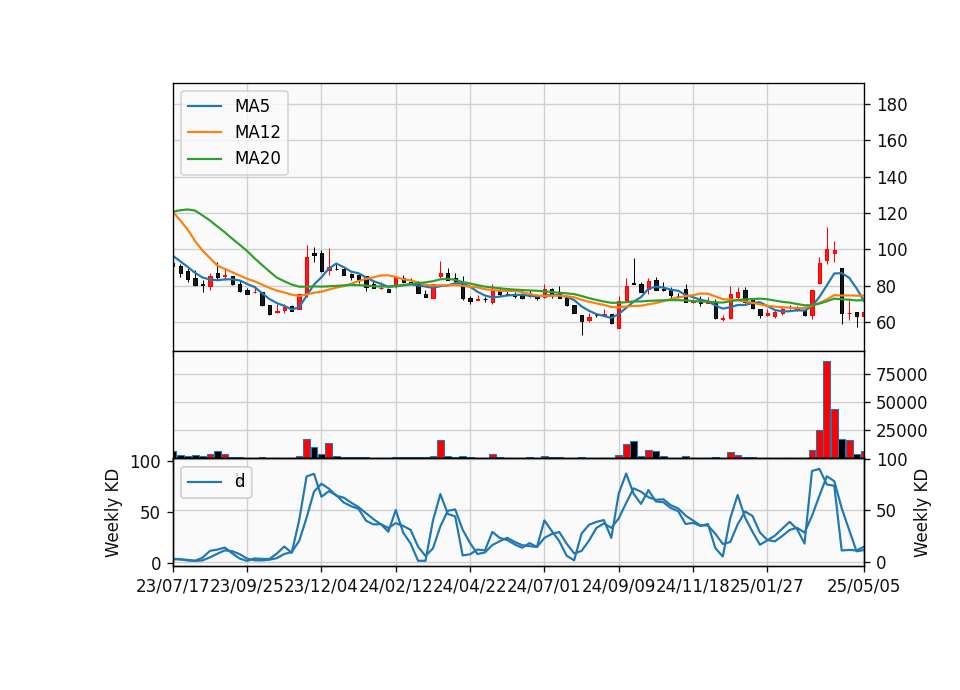The height and width of the screenshot is (690, 960).
Task: Click the left-axis 0 label in KD panel
Action: click(156, 563)
